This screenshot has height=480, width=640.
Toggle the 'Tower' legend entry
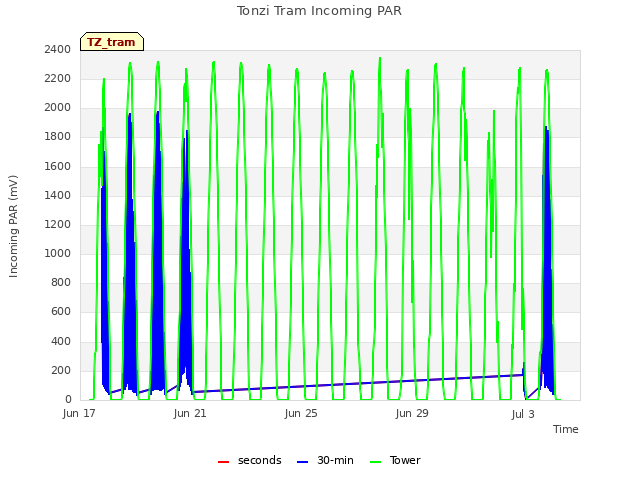click(x=395, y=460)
